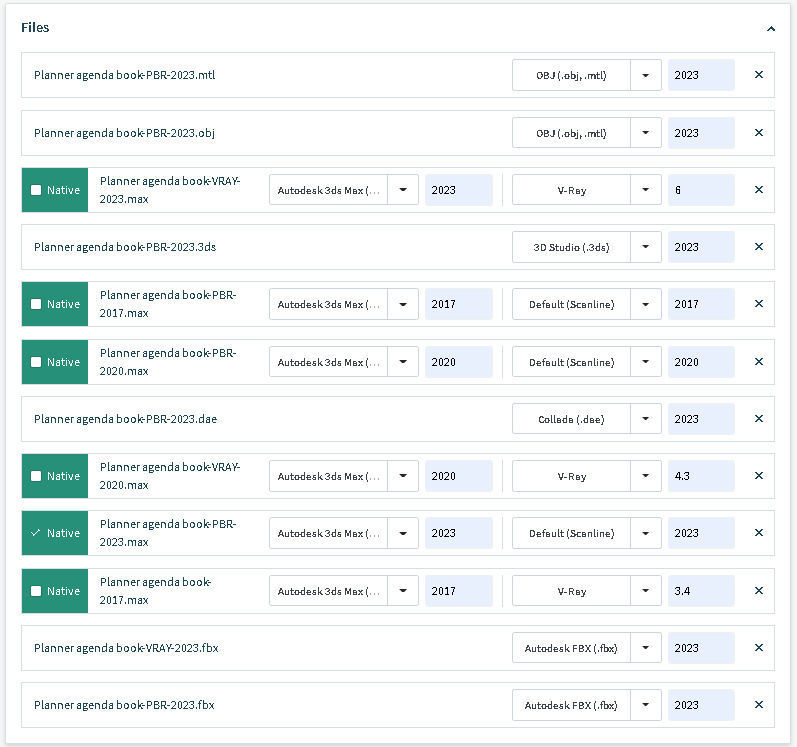The image size is (797, 747).
Task: Remove the Planner agenda book-PBR-2023.obj file
Action: click(758, 133)
